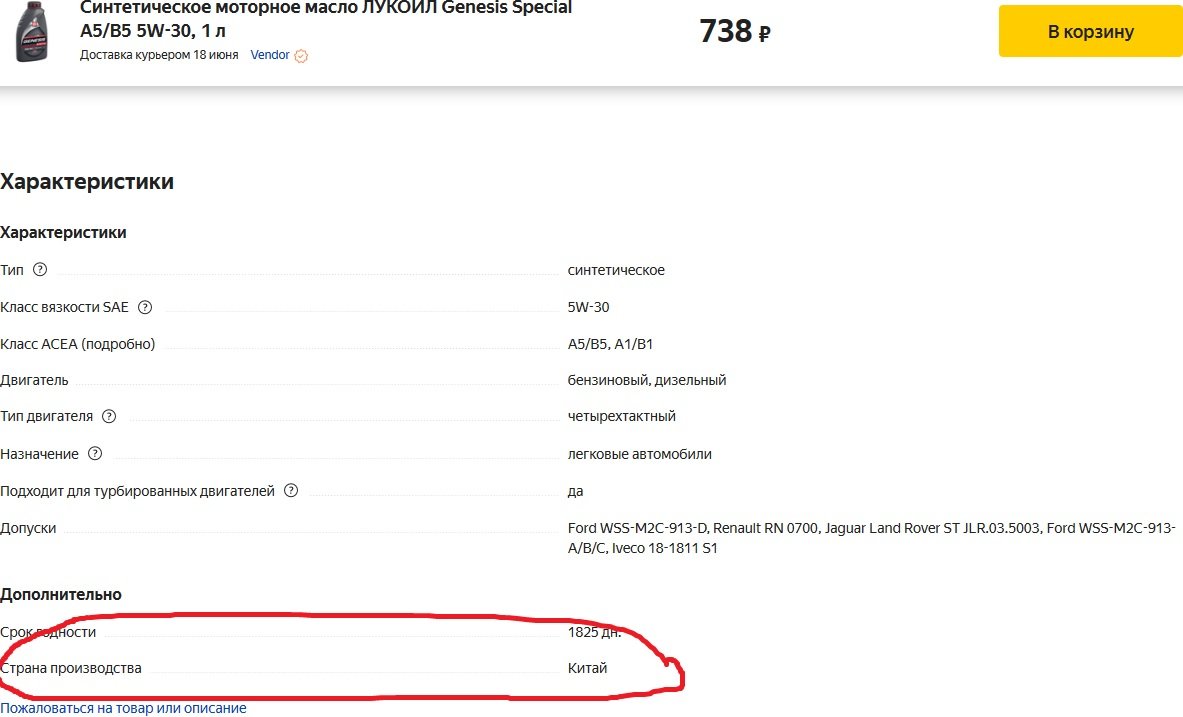Screen dimensions: 1183x717
Task: Select the value легковые автомобили
Action: pos(639,454)
